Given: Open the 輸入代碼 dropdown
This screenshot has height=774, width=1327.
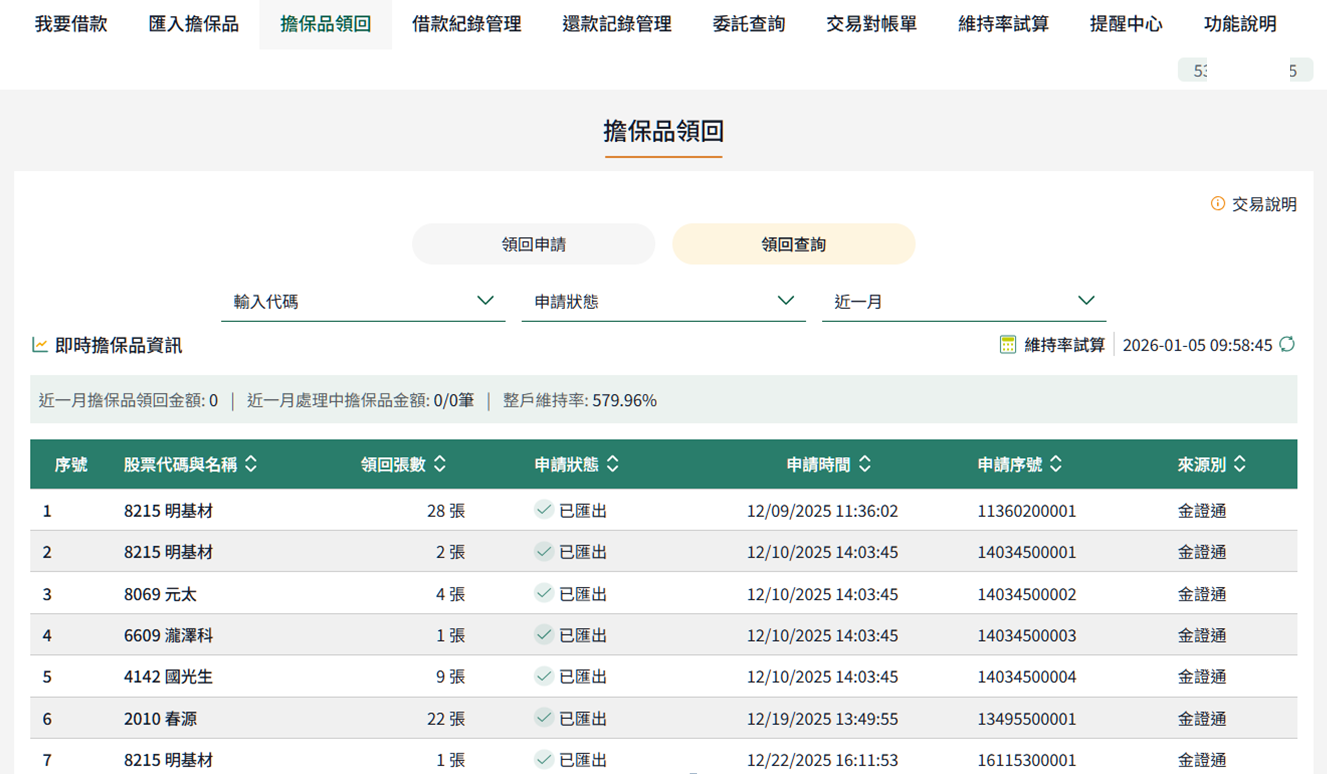Looking at the screenshot, I should tap(362, 301).
